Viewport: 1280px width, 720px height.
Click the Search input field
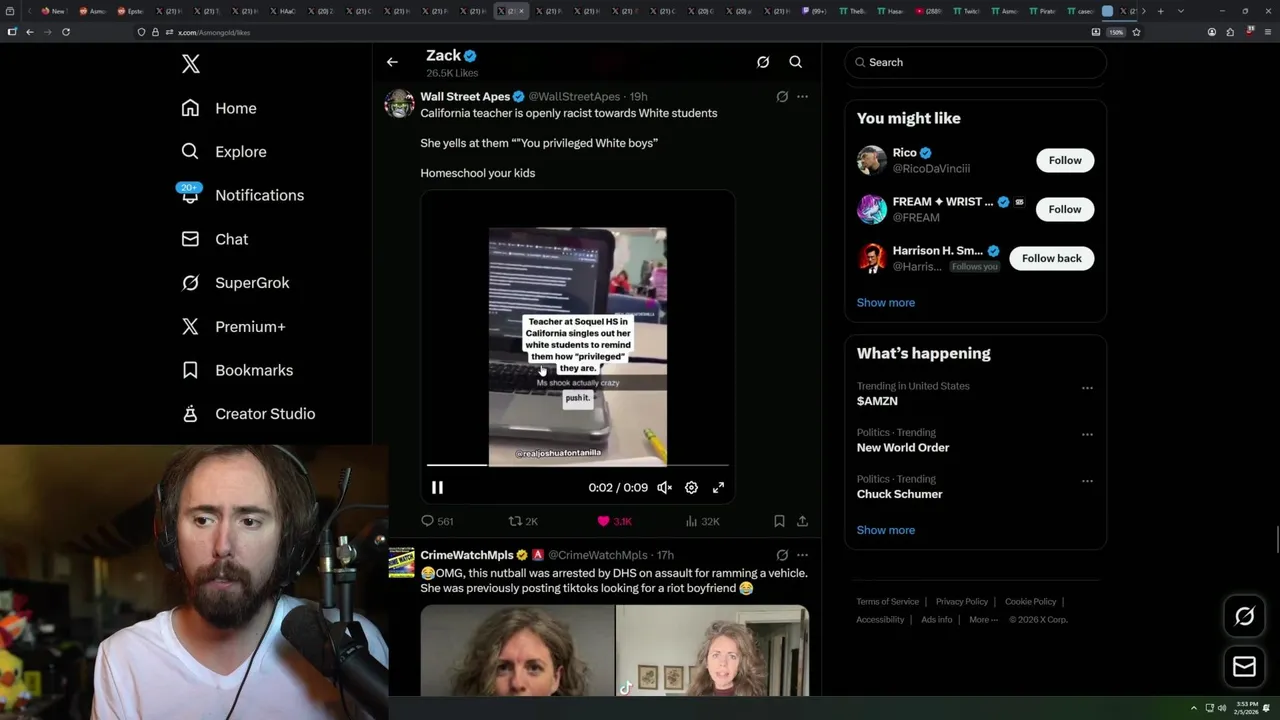(975, 62)
